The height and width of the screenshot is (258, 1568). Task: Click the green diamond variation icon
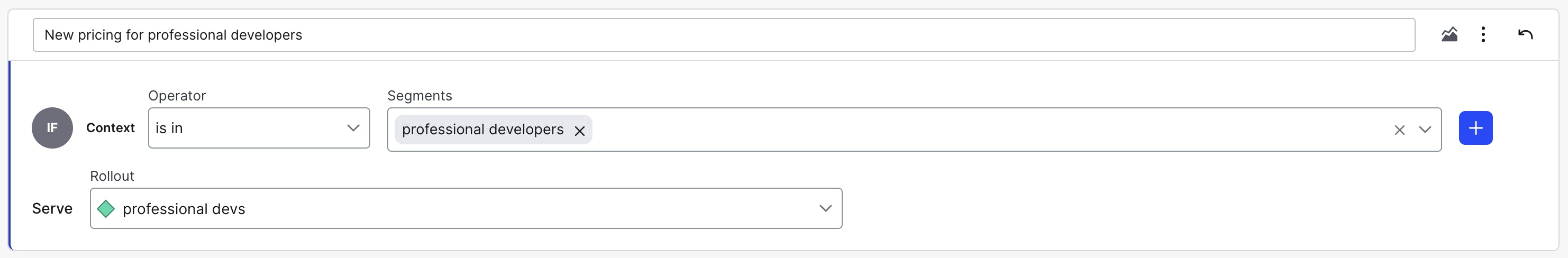click(106, 209)
